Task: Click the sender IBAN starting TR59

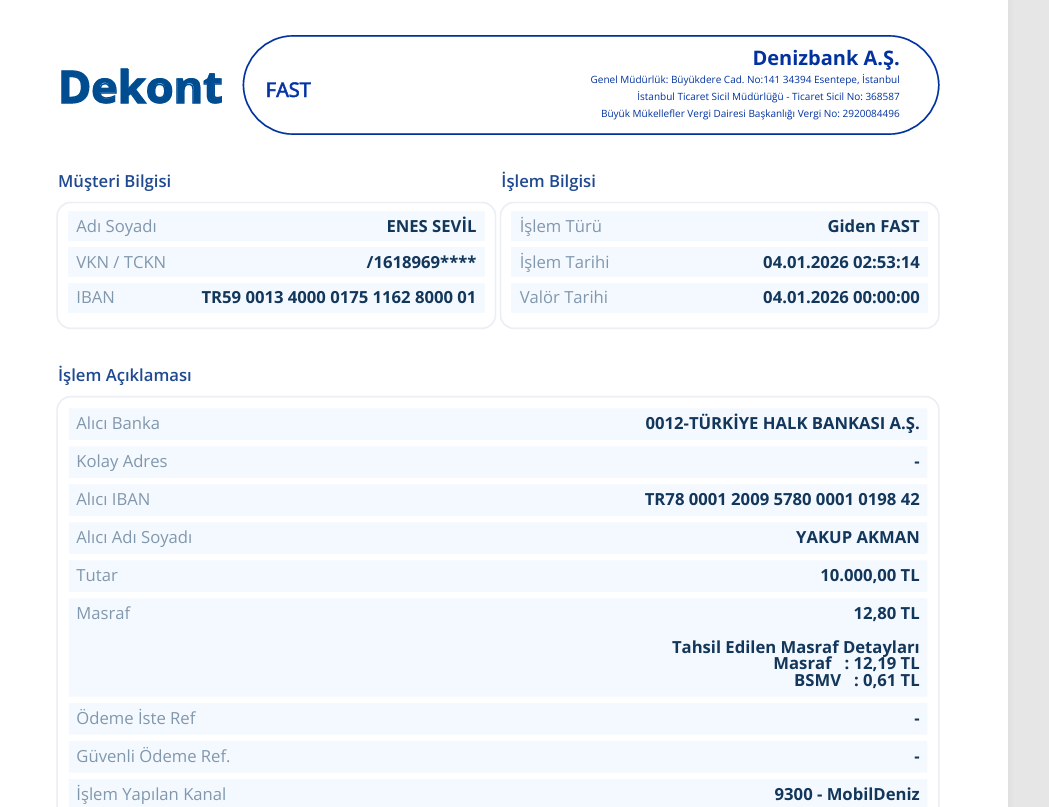Action: point(339,297)
